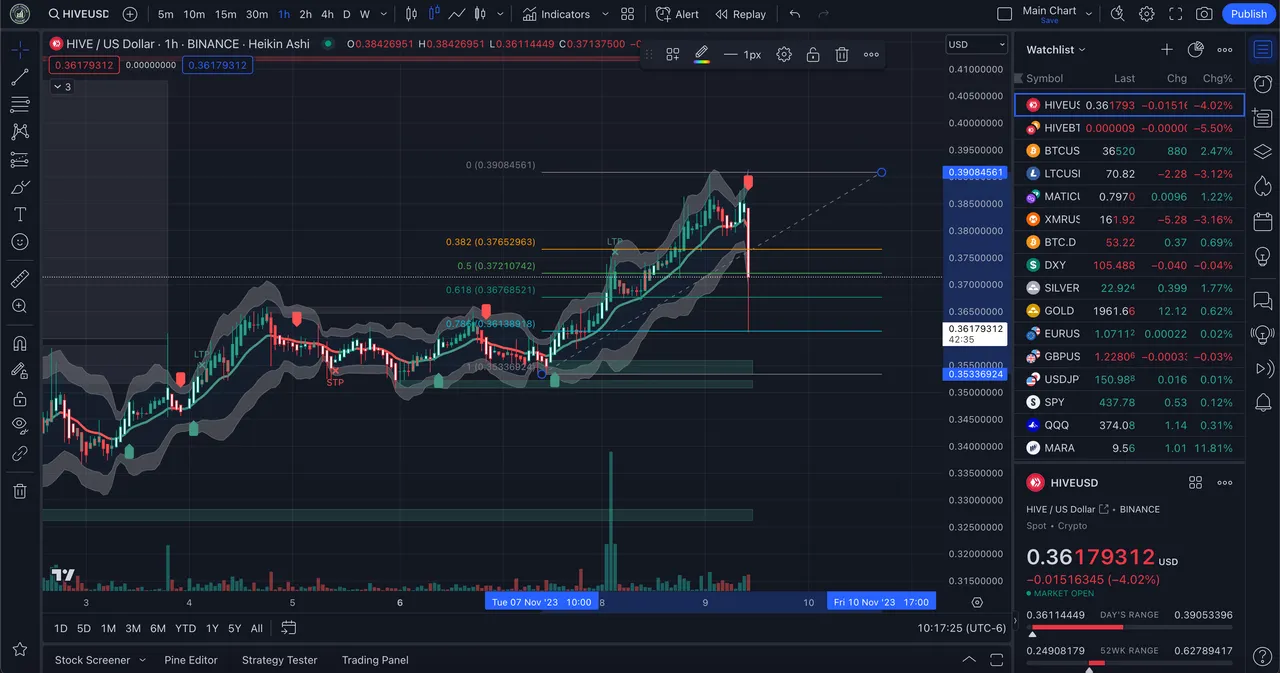
Task: Set the 1D date range
Action: click(61, 628)
